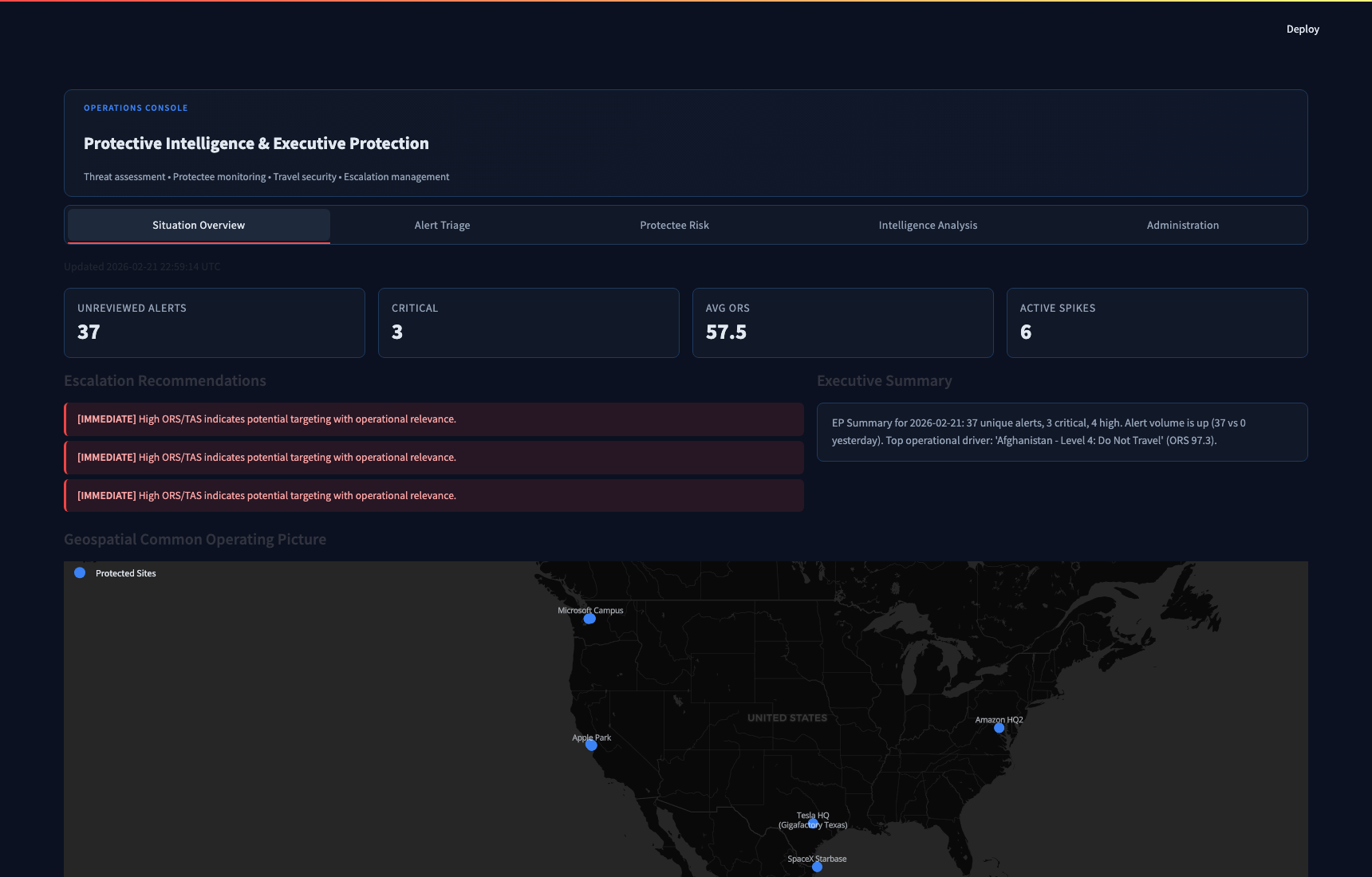Select the second IMMEDIATE escalation recommendation
Screen dimensions: 1372x877
pos(434,458)
